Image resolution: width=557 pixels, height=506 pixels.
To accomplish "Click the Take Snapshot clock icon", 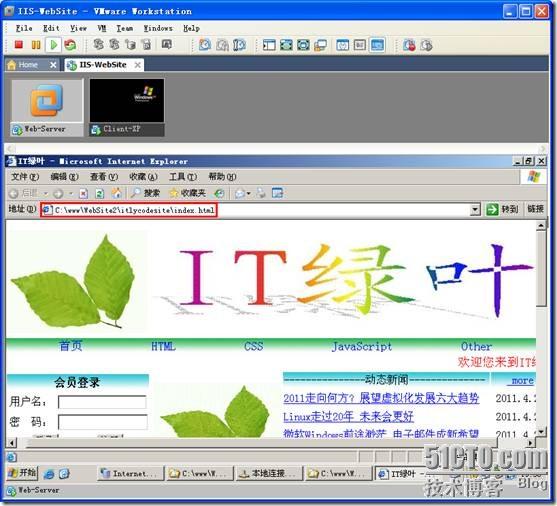I will click(x=205, y=45).
